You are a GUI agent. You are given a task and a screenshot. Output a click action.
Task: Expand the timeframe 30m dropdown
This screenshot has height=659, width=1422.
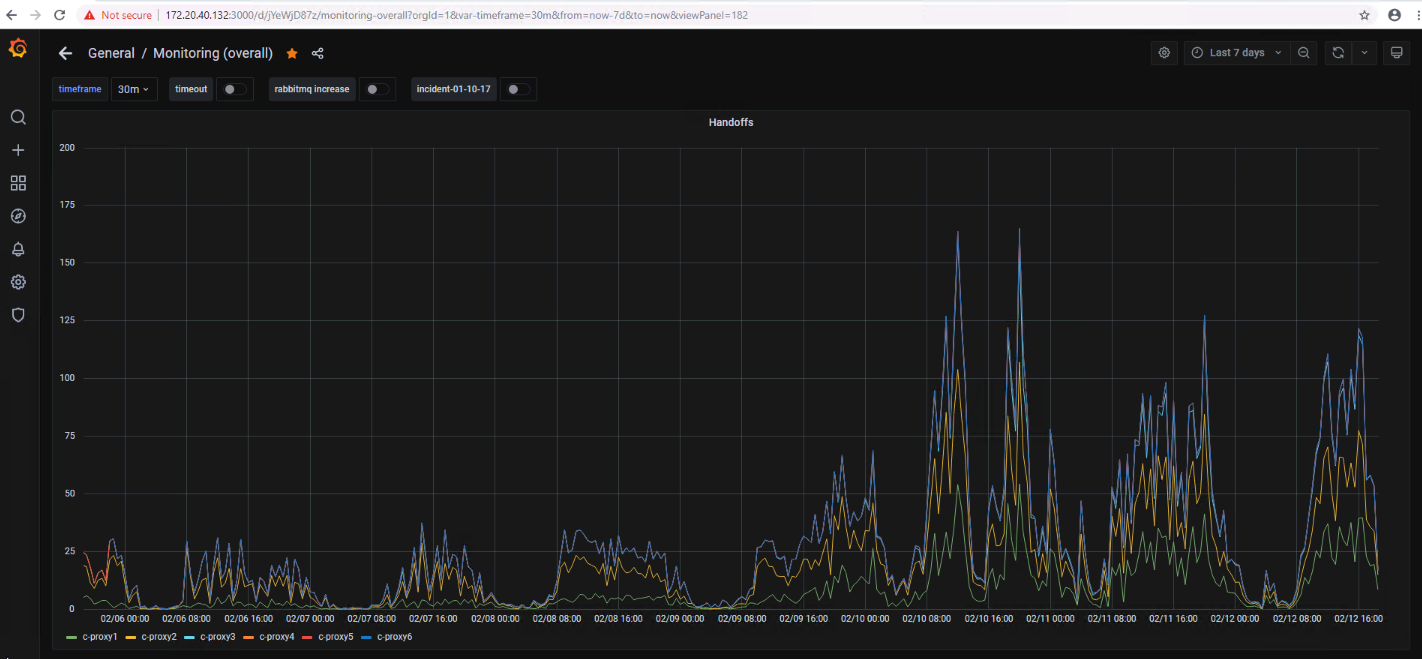pyautogui.click(x=133, y=89)
